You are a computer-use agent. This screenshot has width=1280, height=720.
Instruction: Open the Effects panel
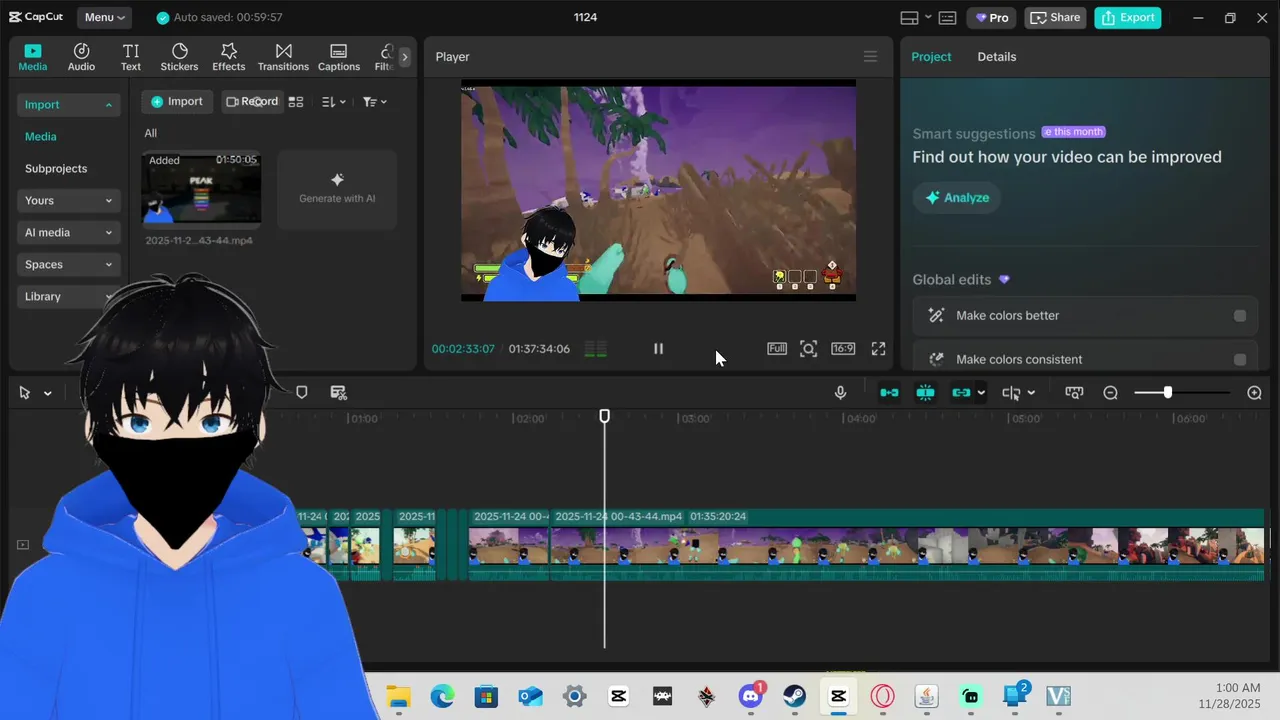(x=228, y=57)
